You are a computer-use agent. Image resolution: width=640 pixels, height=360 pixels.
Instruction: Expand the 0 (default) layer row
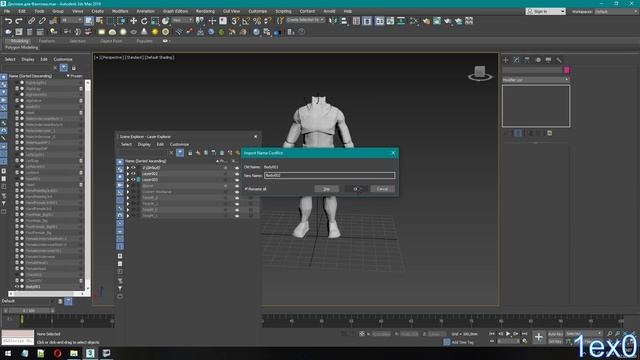(x=128, y=167)
